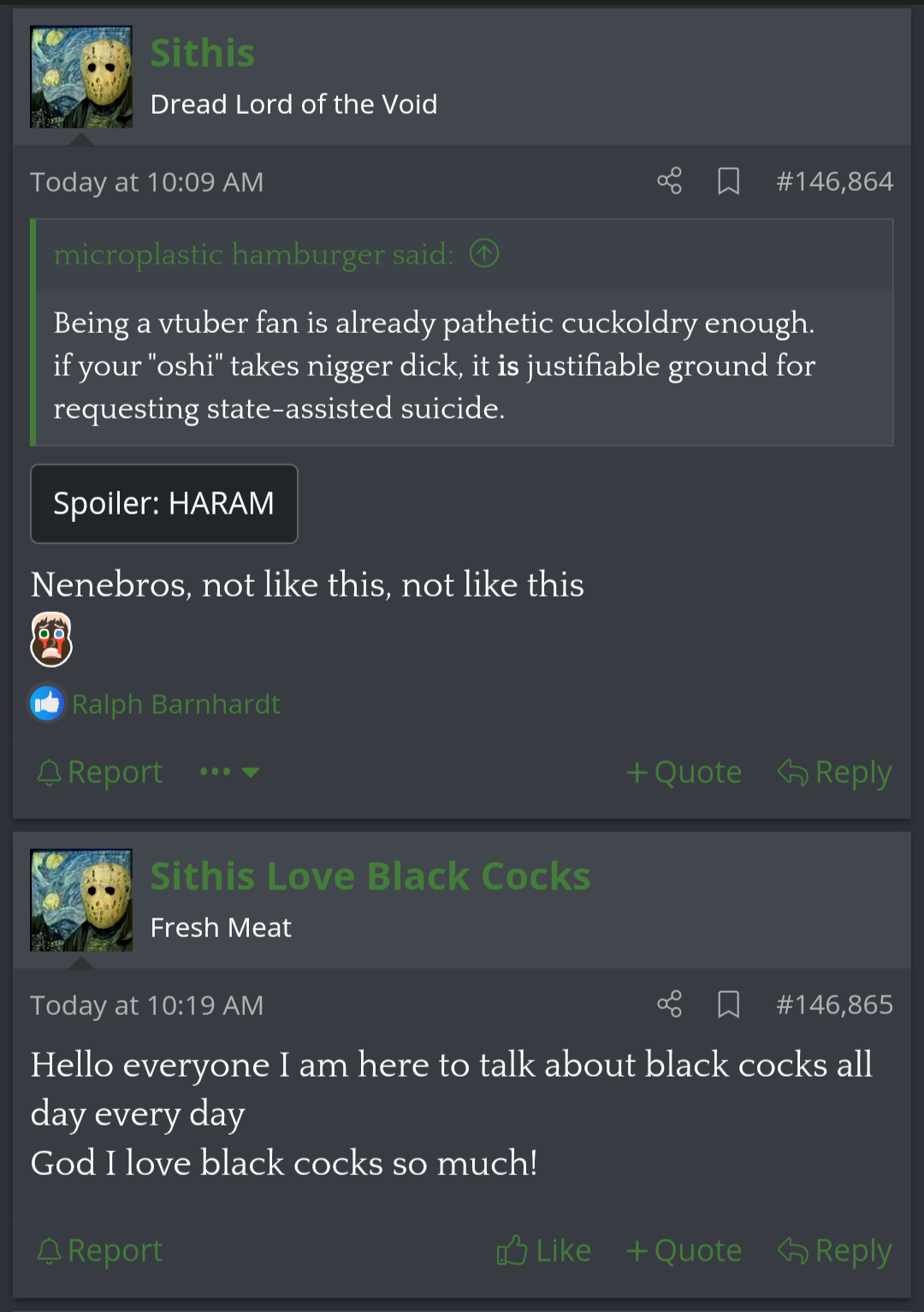The height and width of the screenshot is (1312, 924).
Task: Expand the Spoiler: HARAM section
Action: point(164,503)
